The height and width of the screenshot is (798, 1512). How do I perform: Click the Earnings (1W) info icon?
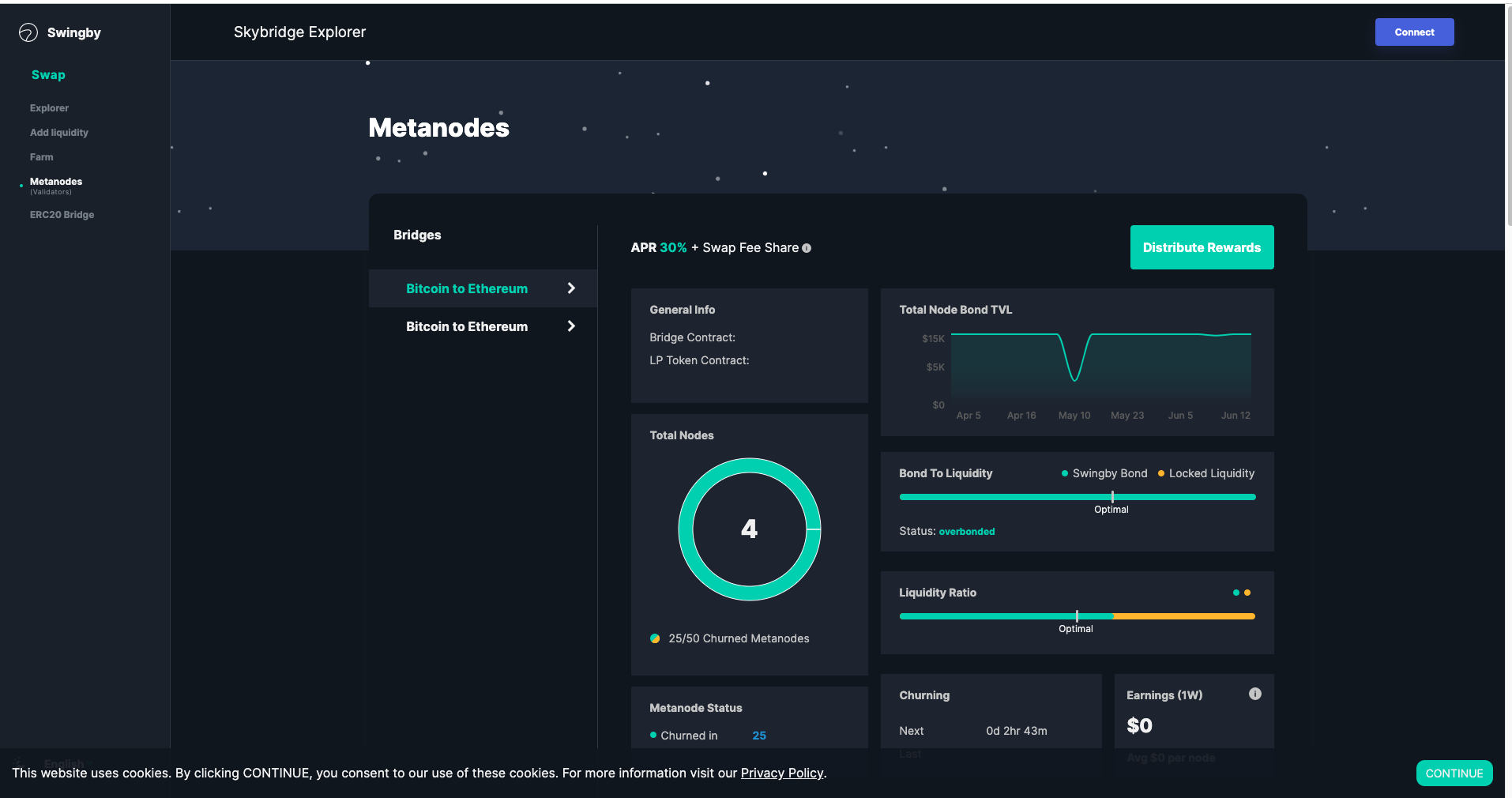1255,694
